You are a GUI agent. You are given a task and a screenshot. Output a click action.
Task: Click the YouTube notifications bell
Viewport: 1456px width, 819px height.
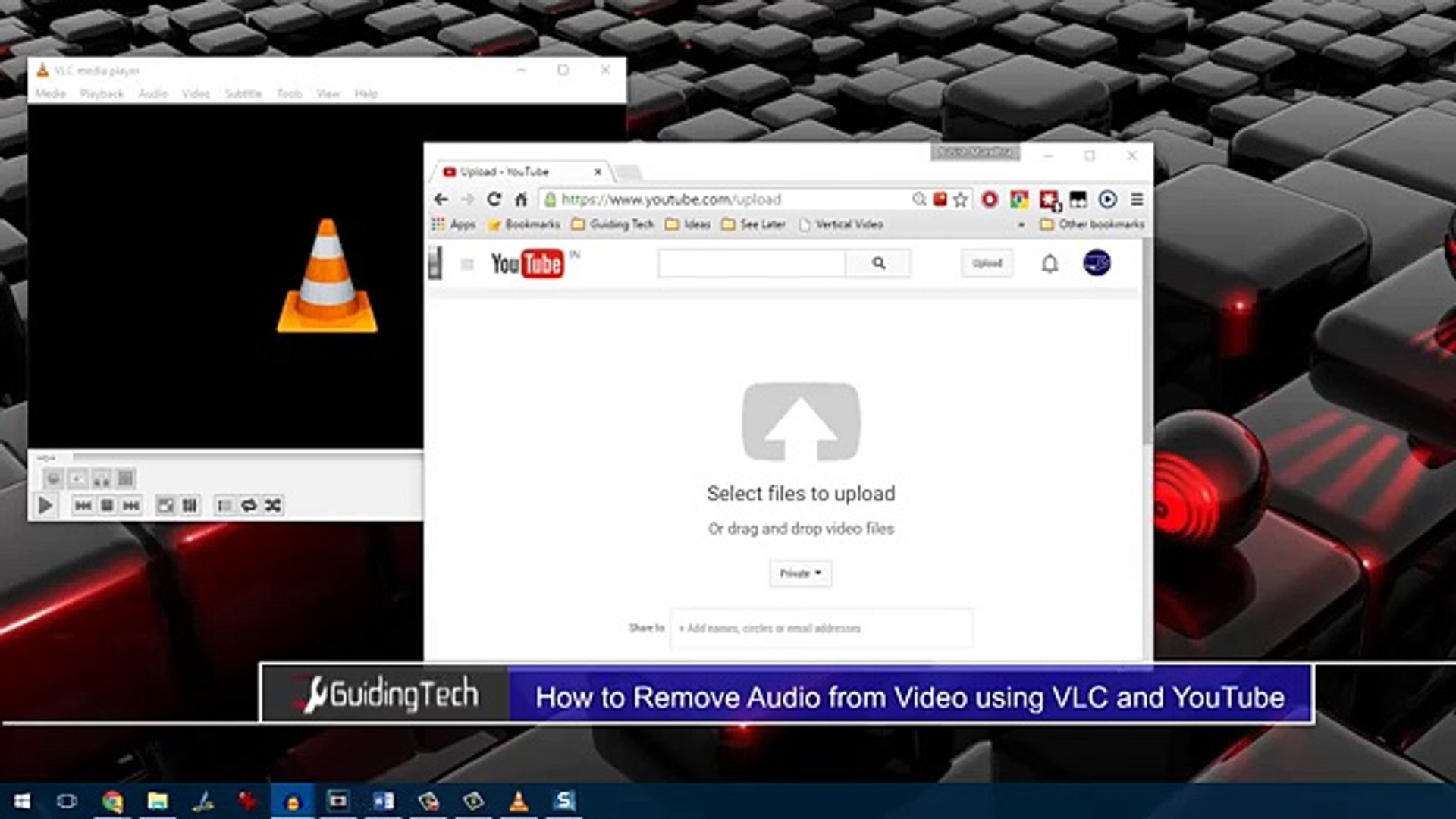coord(1050,263)
